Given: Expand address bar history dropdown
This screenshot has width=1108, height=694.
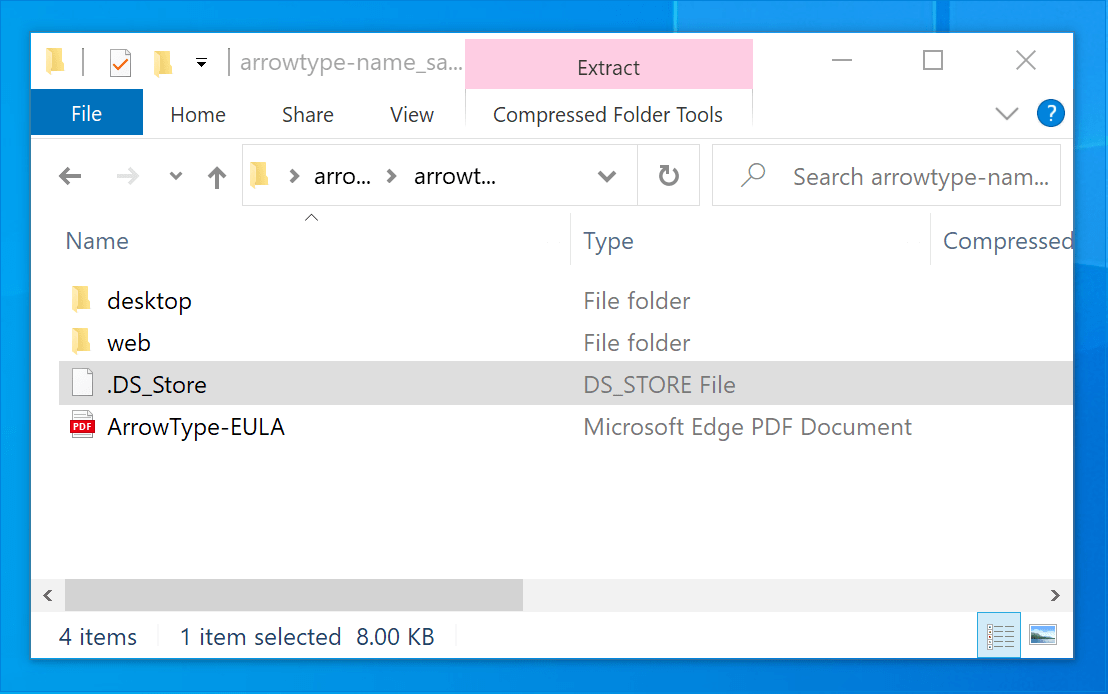Looking at the screenshot, I should point(606,176).
